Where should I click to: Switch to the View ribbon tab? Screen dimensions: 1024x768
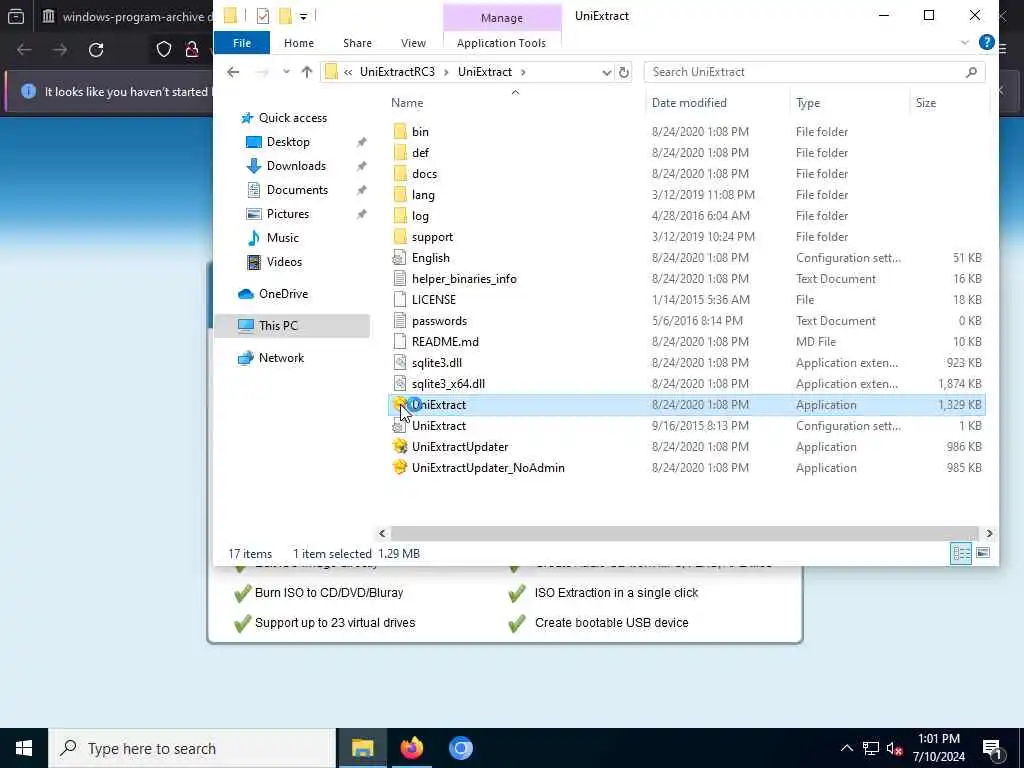click(413, 42)
